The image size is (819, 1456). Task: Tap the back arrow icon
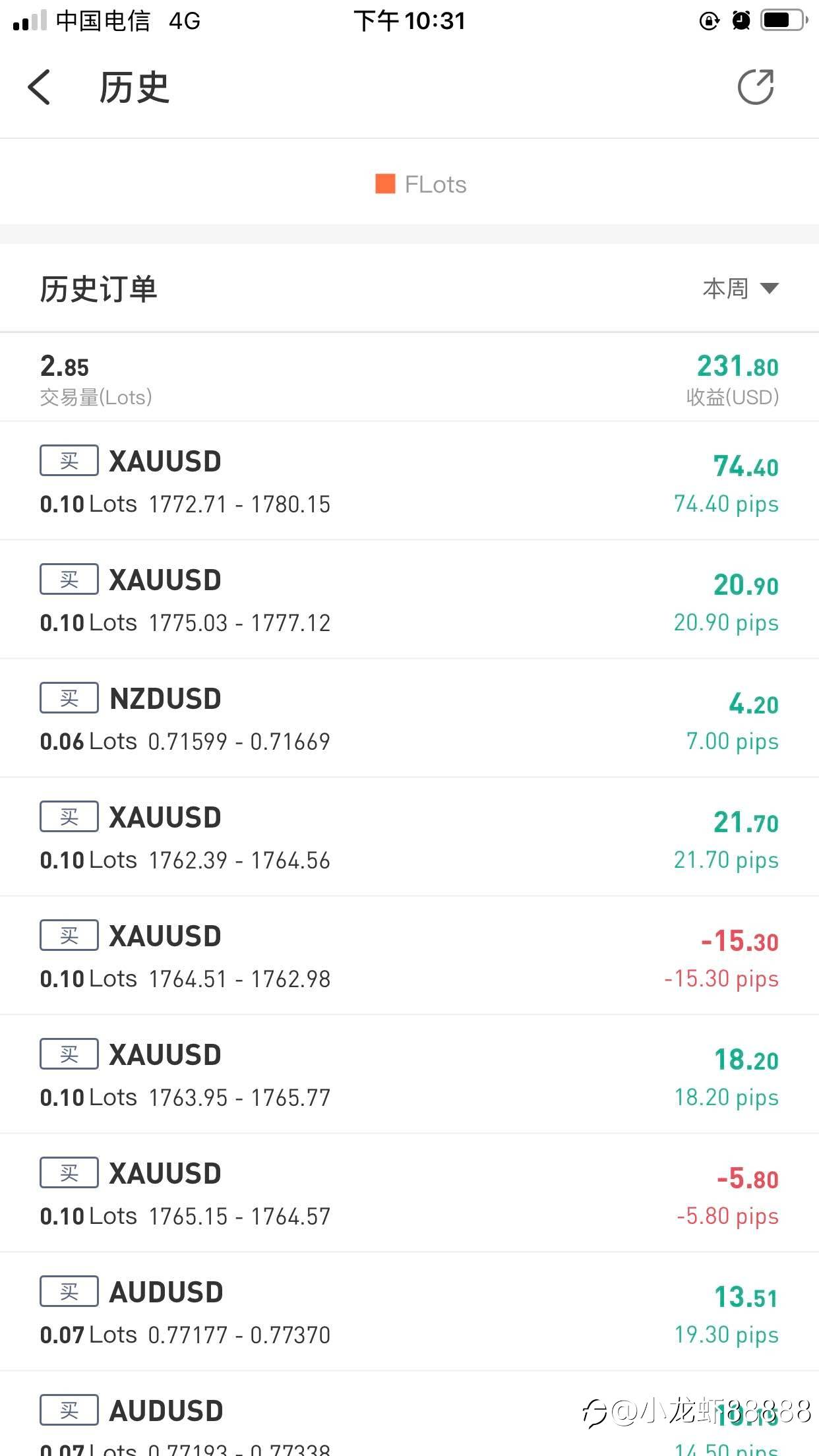pyautogui.click(x=40, y=87)
